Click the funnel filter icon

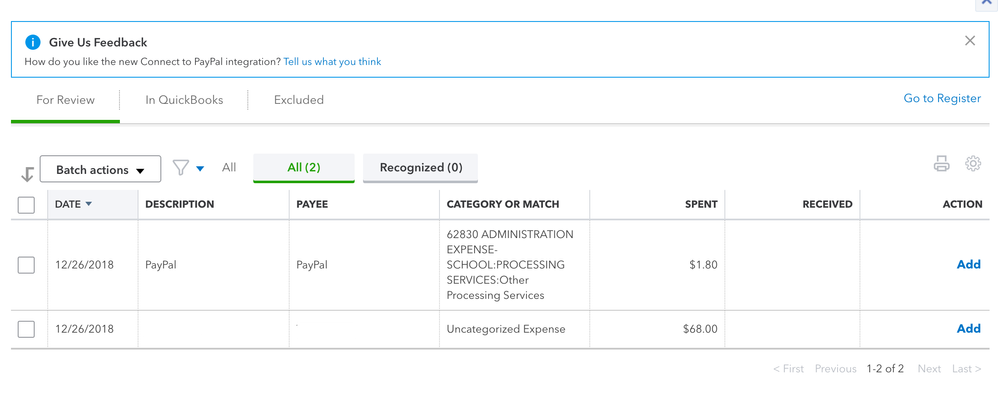[180, 168]
